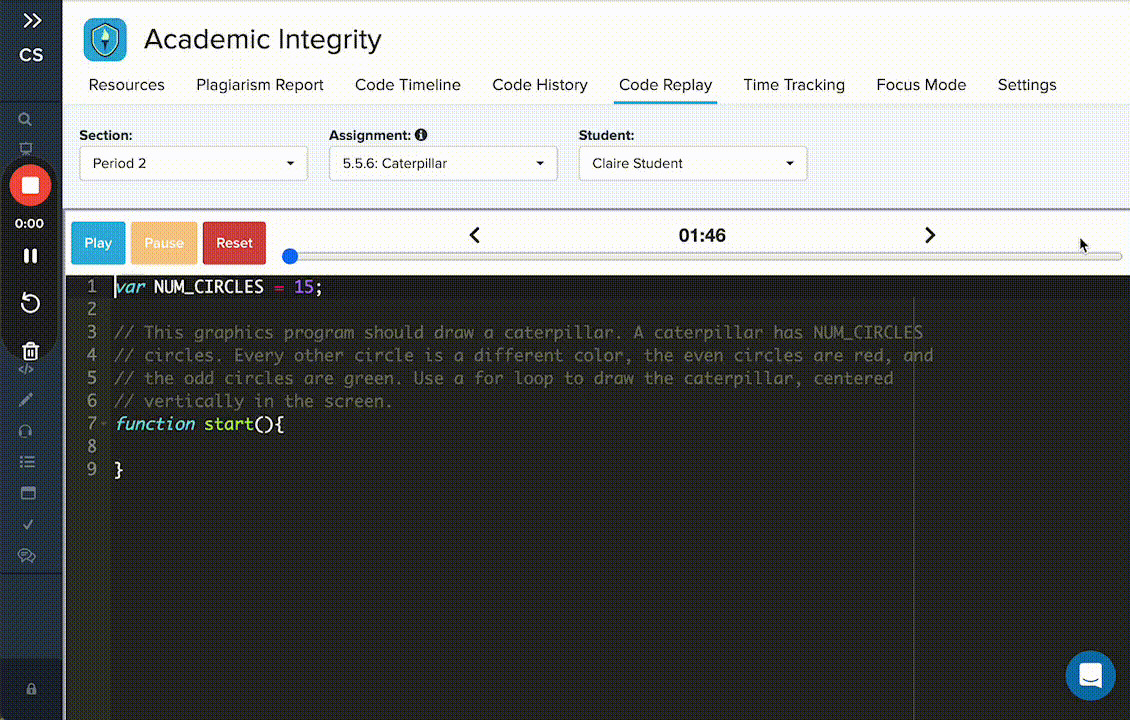Switch to the Plagiarism Report tab

pyautogui.click(x=260, y=85)
